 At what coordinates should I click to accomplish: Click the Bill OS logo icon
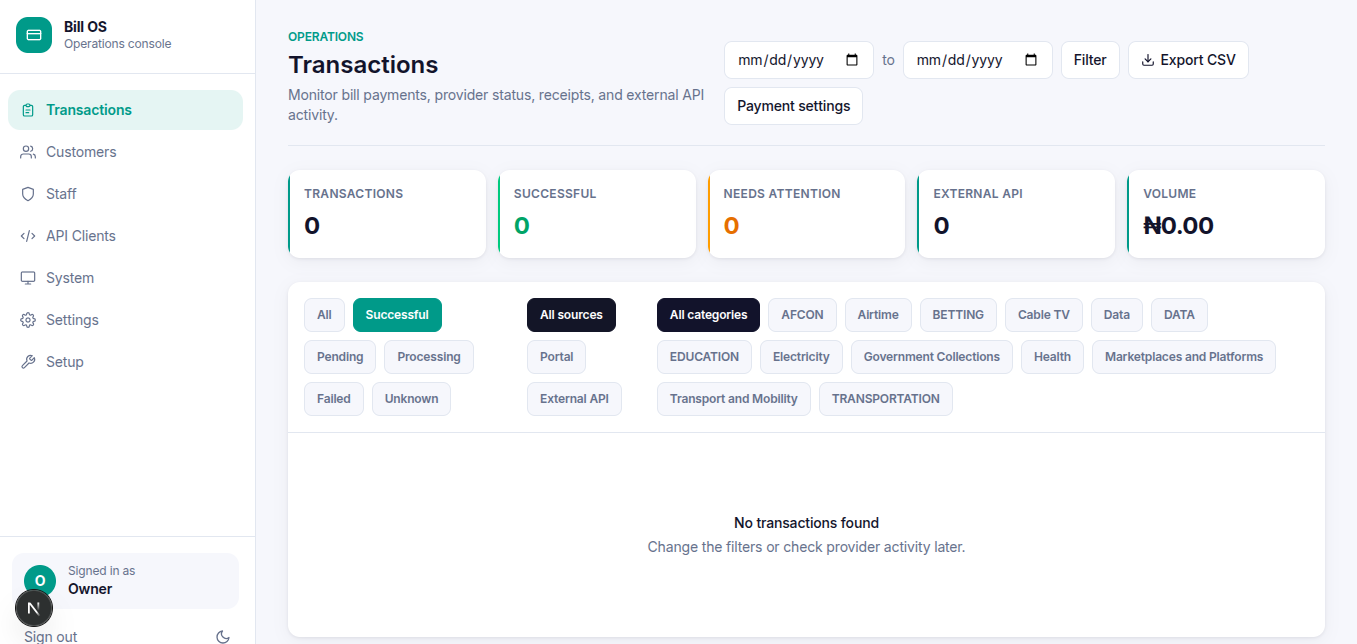pyautogui.click(x=34, y=35)
